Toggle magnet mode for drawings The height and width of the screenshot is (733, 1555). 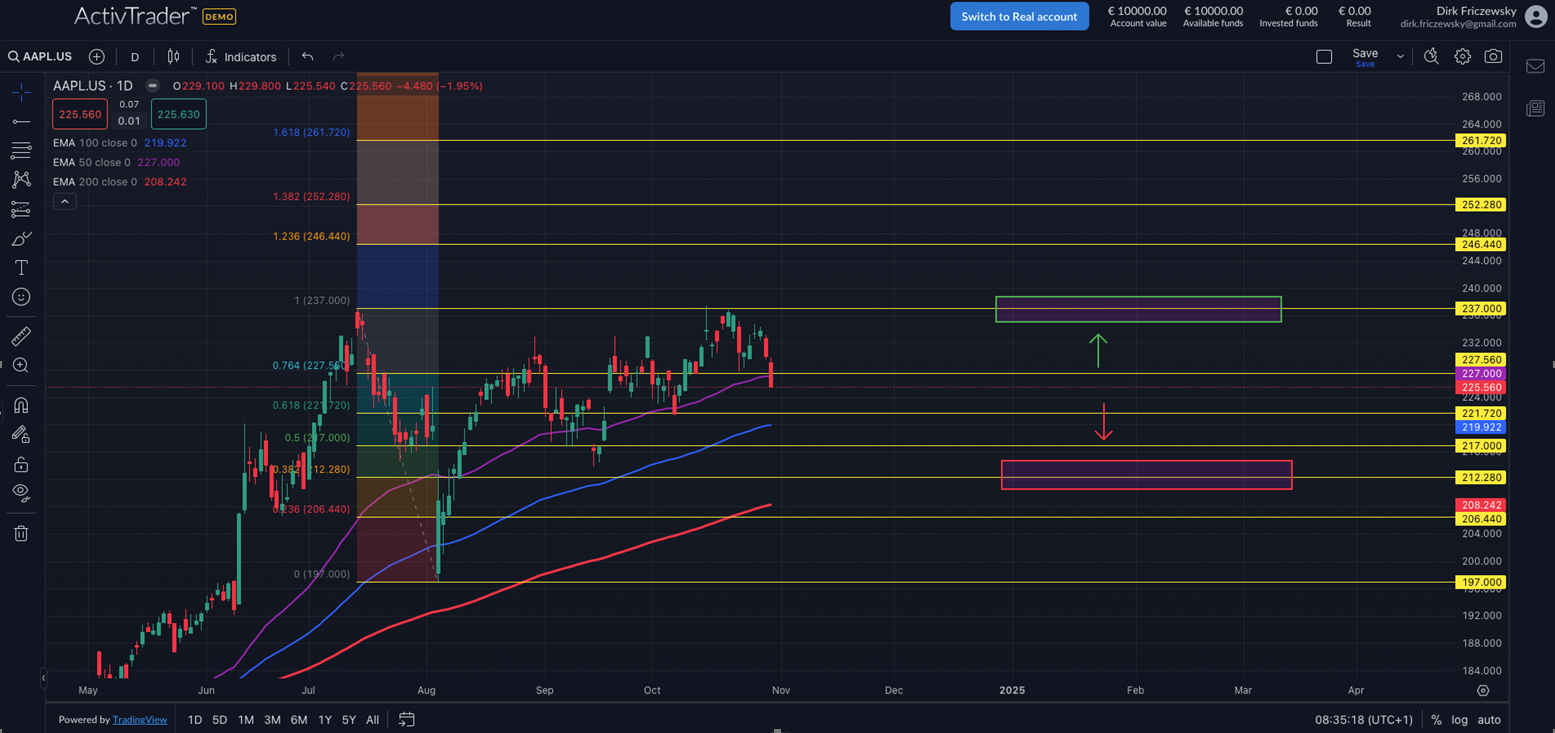(x=21, y=405)
